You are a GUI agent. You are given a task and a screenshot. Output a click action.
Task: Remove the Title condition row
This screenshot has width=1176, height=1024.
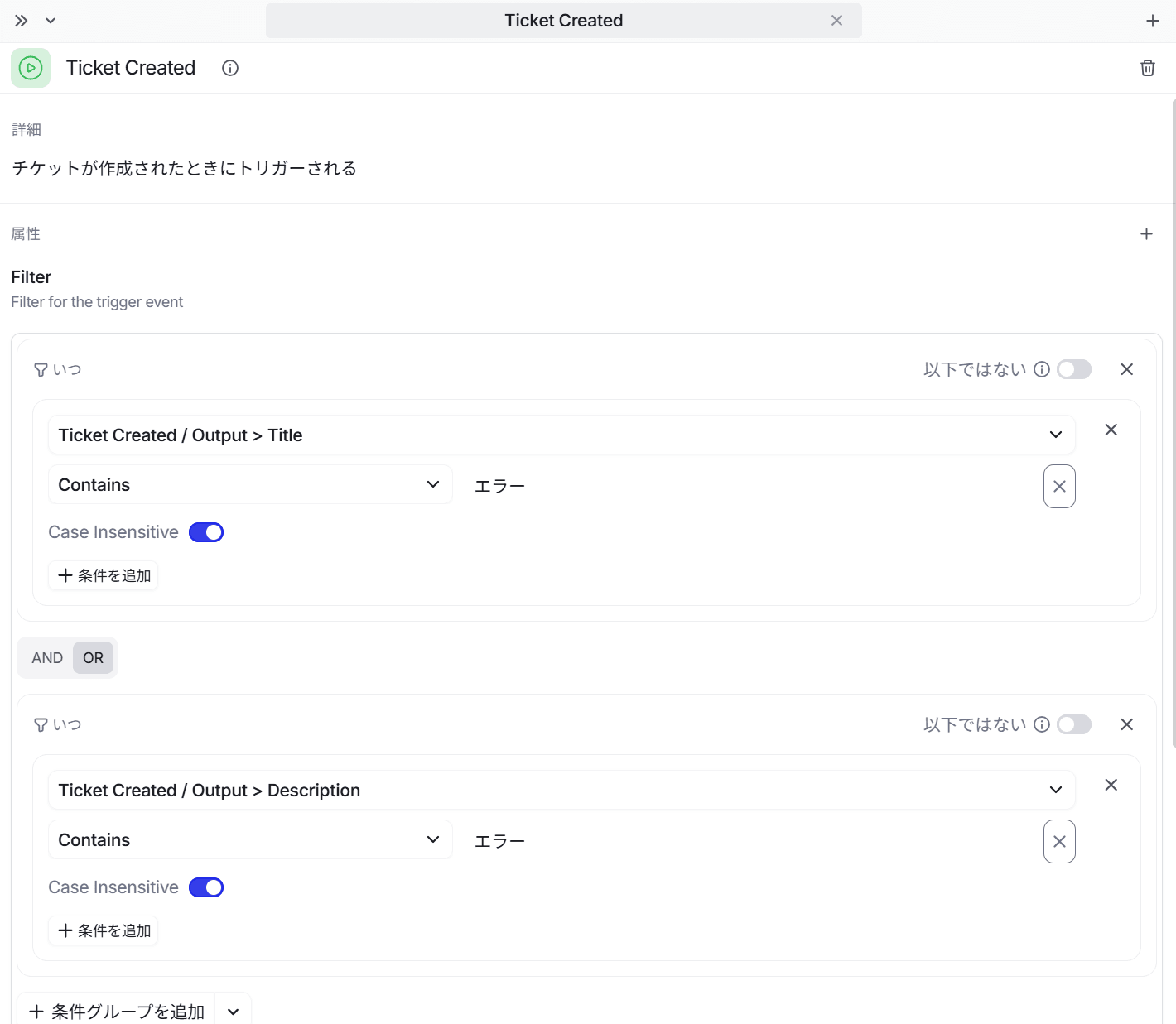(x=1111, y=430)
